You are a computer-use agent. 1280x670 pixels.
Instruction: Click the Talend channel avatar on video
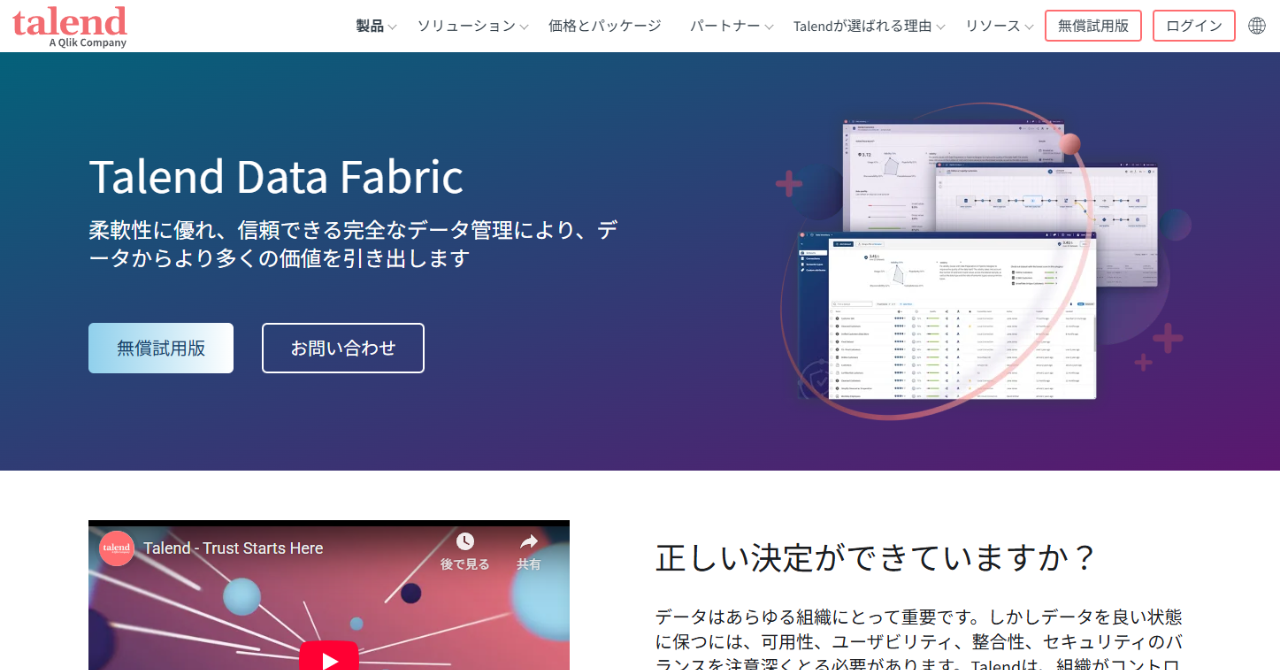[x=117, y=548]
